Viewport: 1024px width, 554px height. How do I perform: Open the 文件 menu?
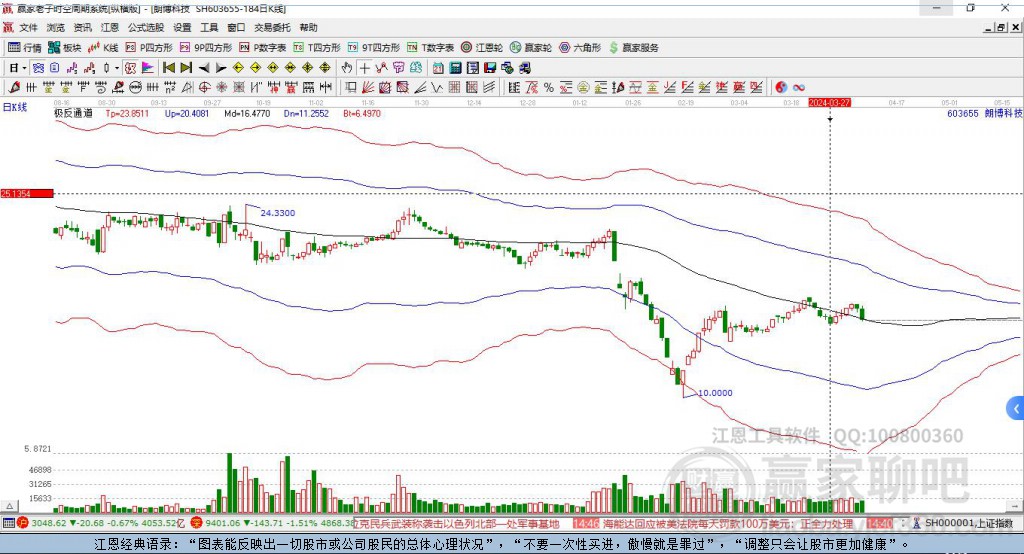(x=28, y=27)
